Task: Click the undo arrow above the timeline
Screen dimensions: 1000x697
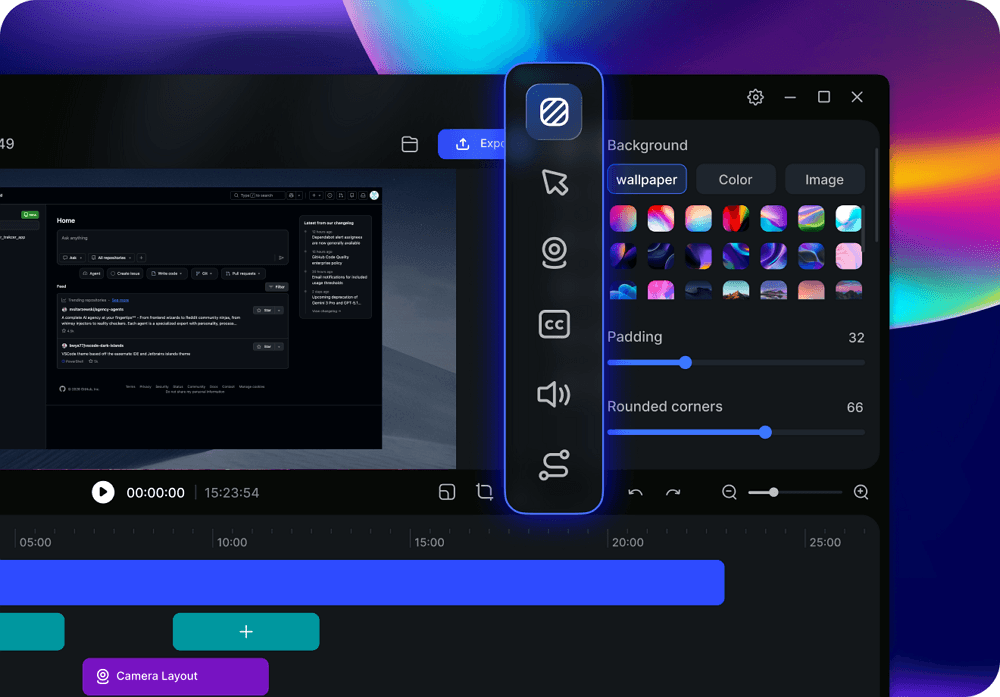Action: [637, 492]
